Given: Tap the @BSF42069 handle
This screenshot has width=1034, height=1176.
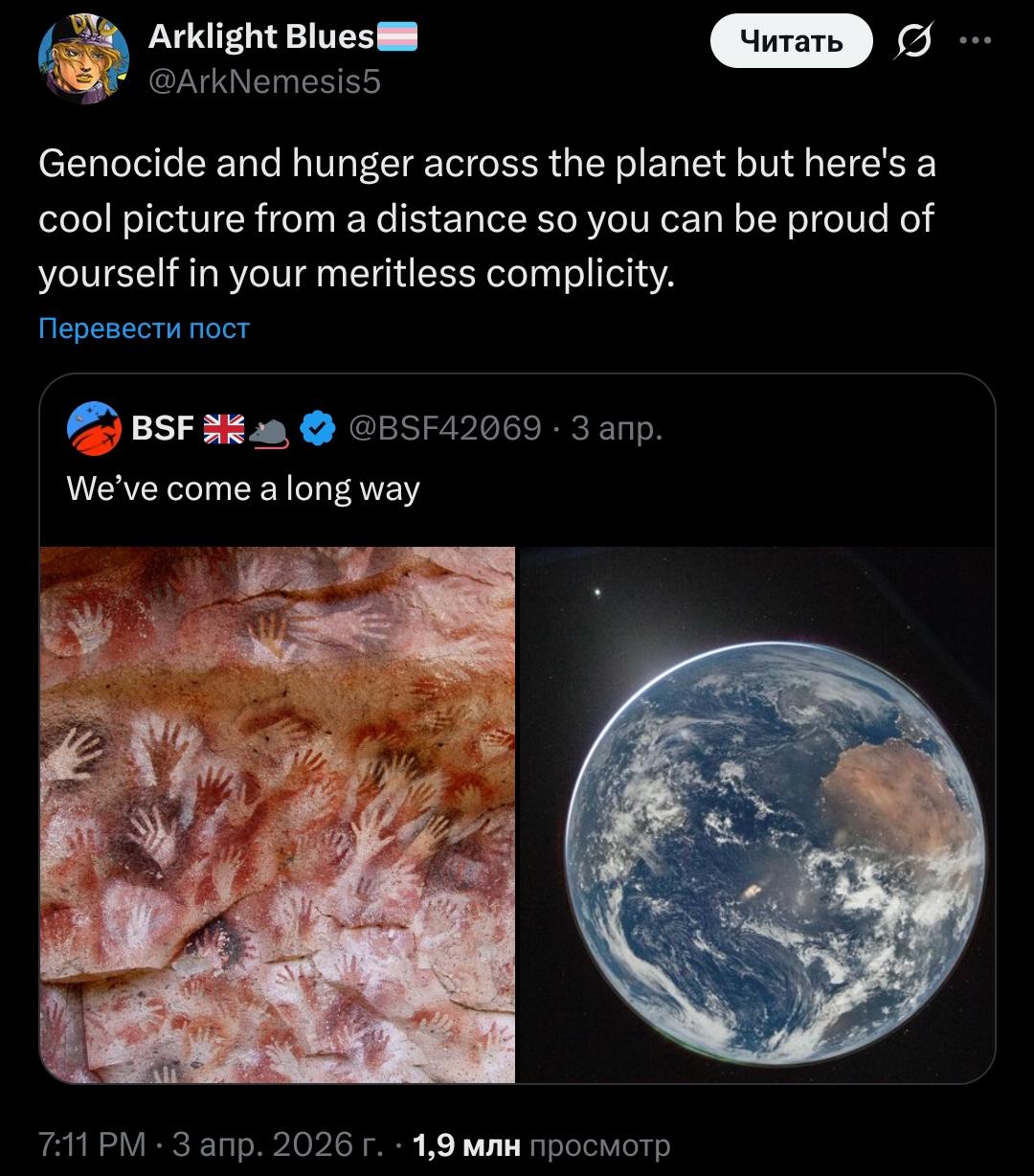Looking at the screenshot, I should point(445,428).
